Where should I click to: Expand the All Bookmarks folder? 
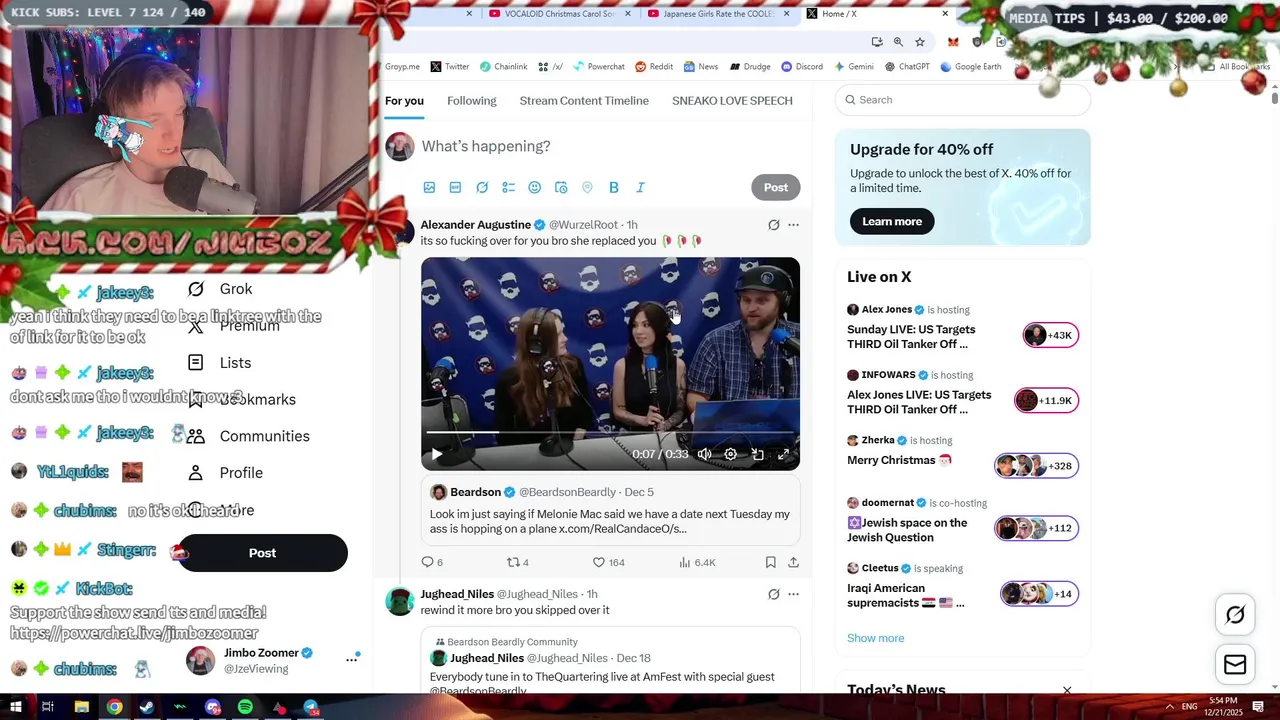tap(1236, 67)
